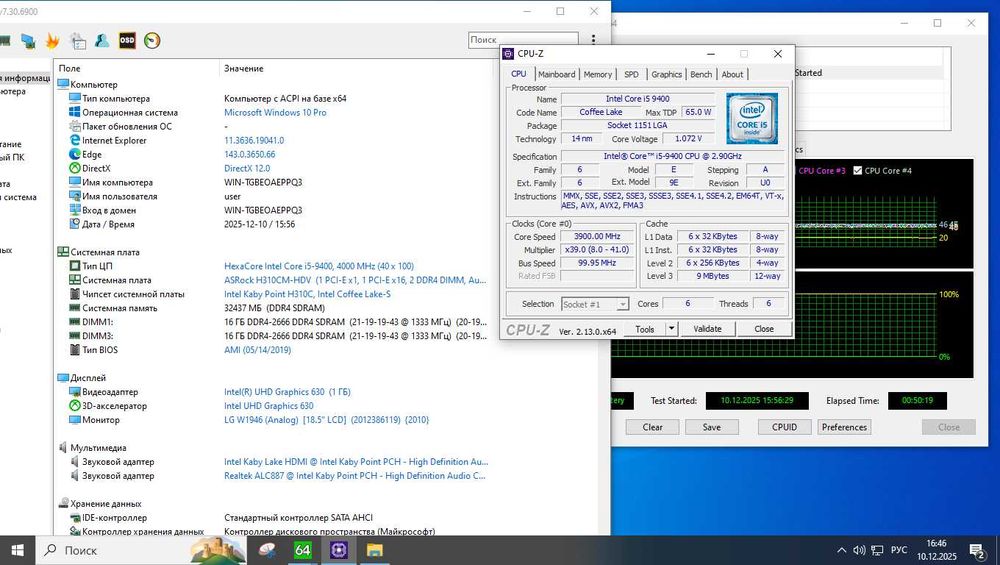Select the Мультимедиа speaker section icon

point(63,448)
